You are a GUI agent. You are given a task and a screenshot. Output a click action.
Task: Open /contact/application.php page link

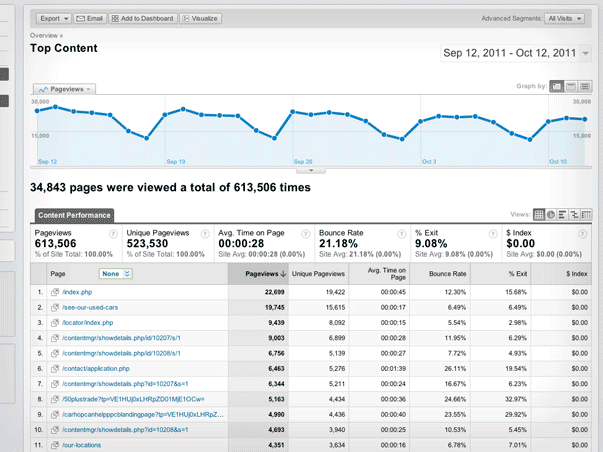coord(96,369)
